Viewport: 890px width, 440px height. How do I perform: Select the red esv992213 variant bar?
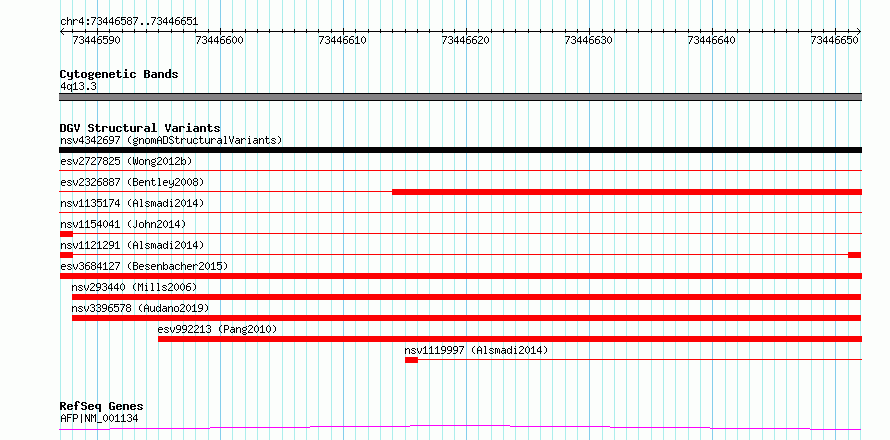click(510, 339)
